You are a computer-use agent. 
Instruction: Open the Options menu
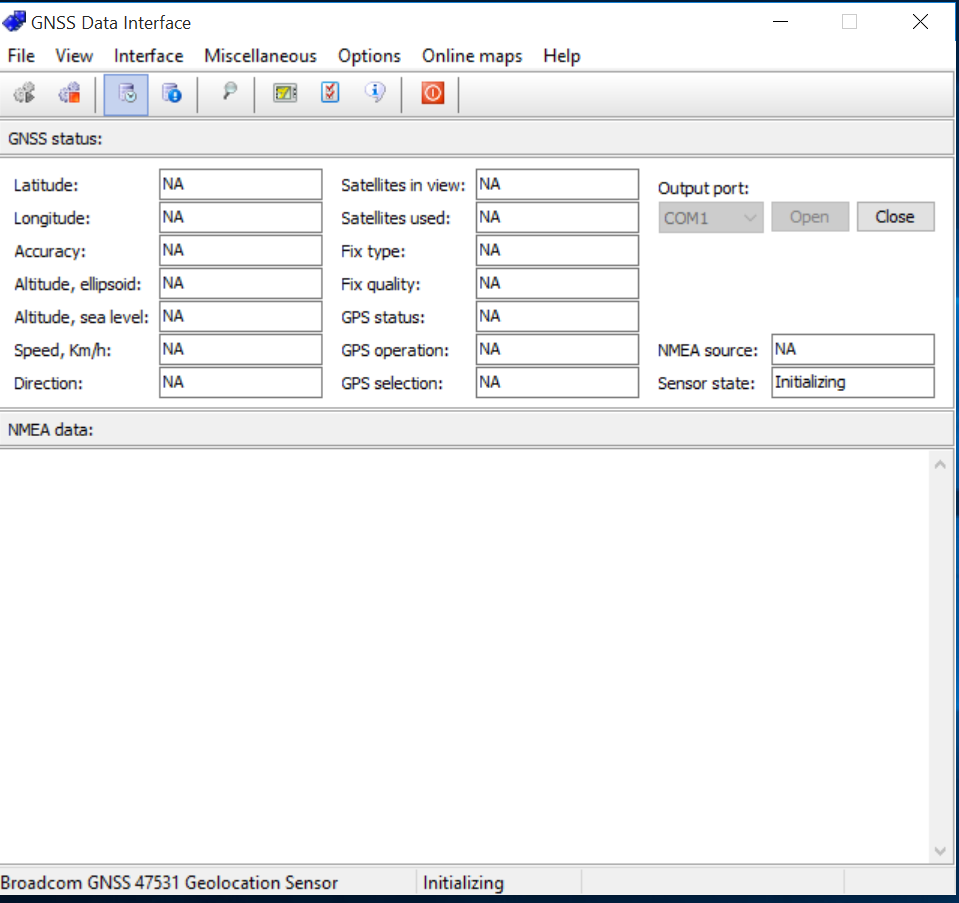point(369,56)
